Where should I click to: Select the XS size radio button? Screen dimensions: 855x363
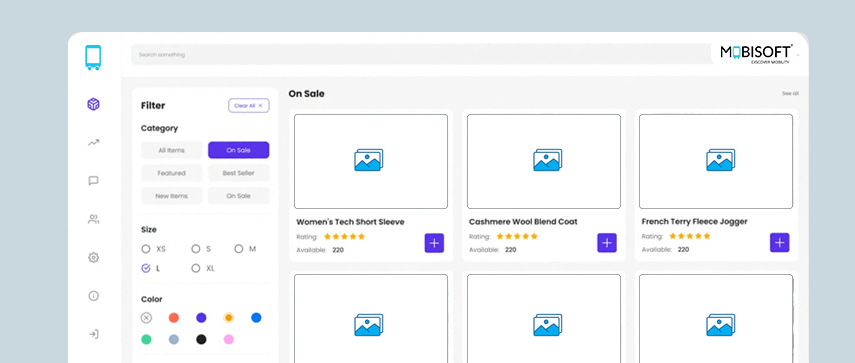pos(146,249)
